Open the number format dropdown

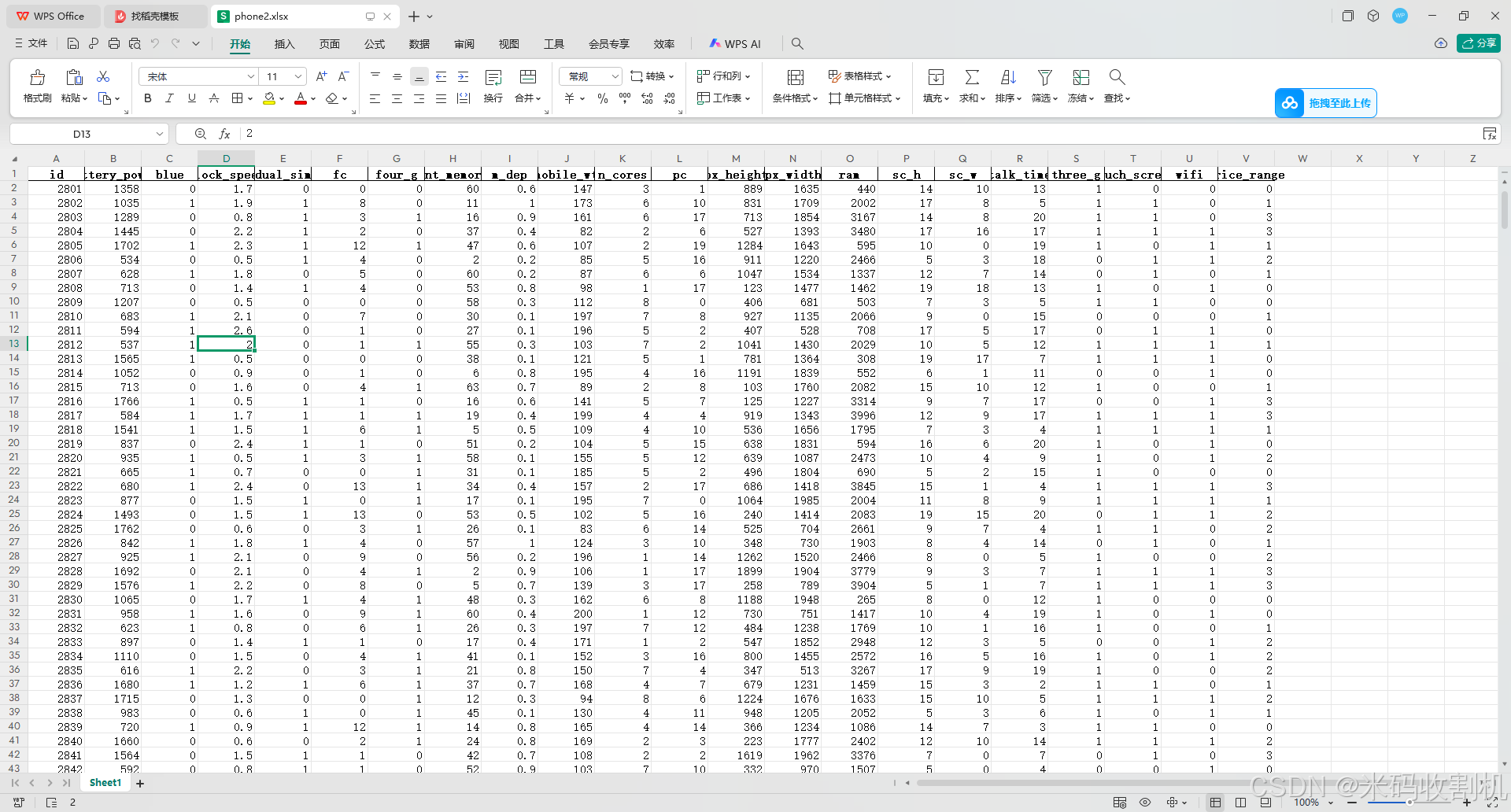point(615,76)
